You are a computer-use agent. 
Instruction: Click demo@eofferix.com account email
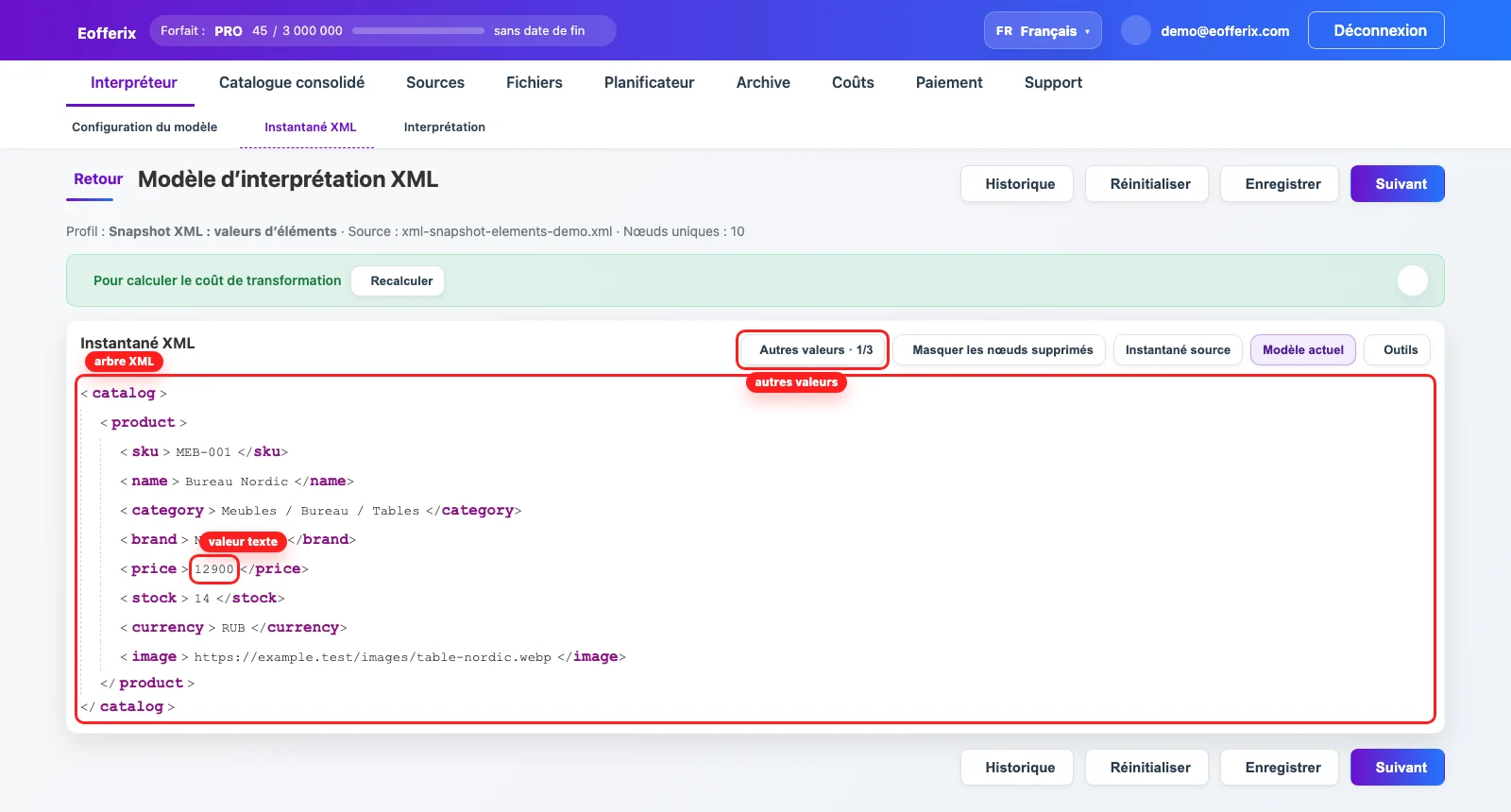tap(1225, 31)
